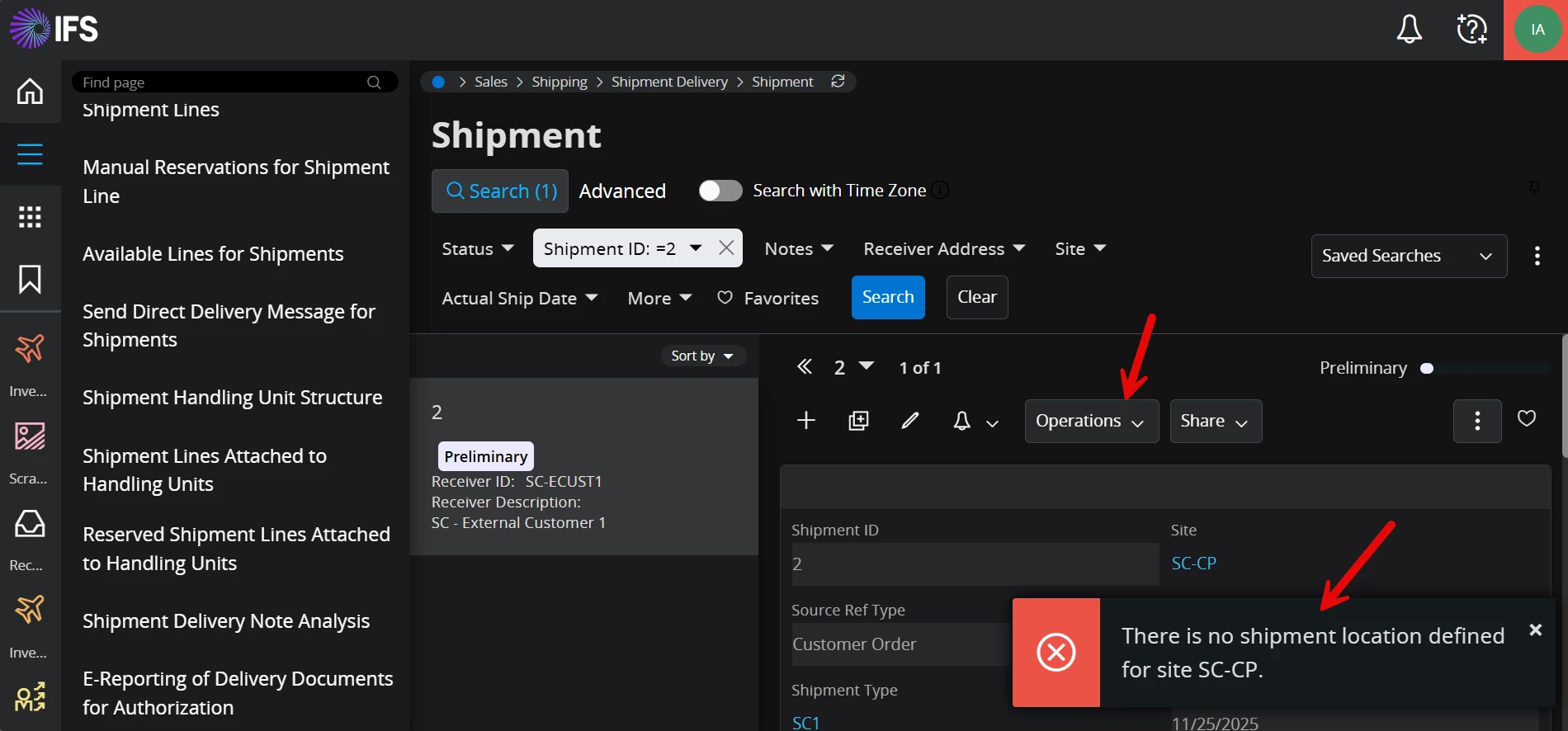Viewport: 1568px width, 731px height.
Task: Pin the search panel
Action: click(x=1534, y=187)
